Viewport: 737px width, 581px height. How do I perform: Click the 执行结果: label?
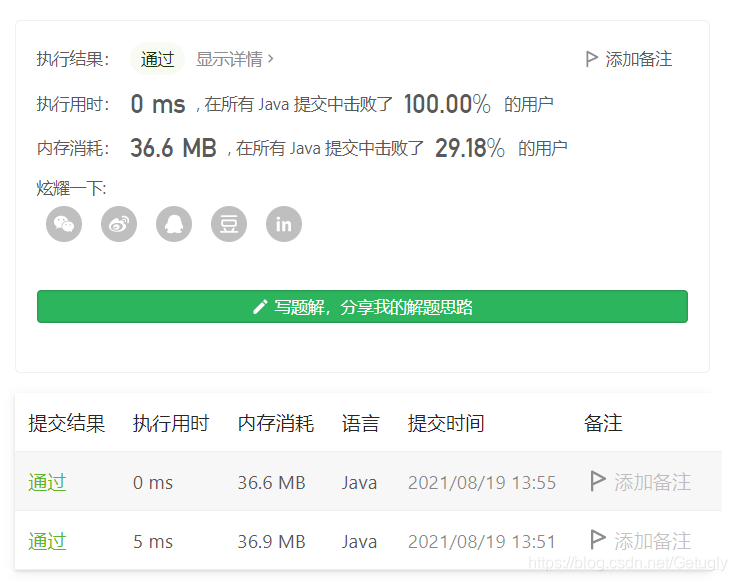pyautogui.click(x=73, y=59)
